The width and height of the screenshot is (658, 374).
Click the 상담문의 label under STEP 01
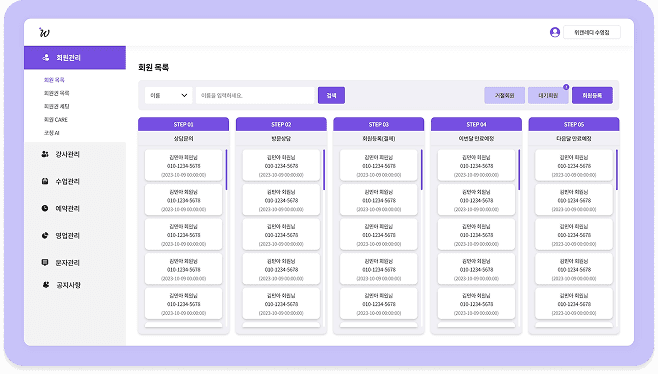point(183,139)
